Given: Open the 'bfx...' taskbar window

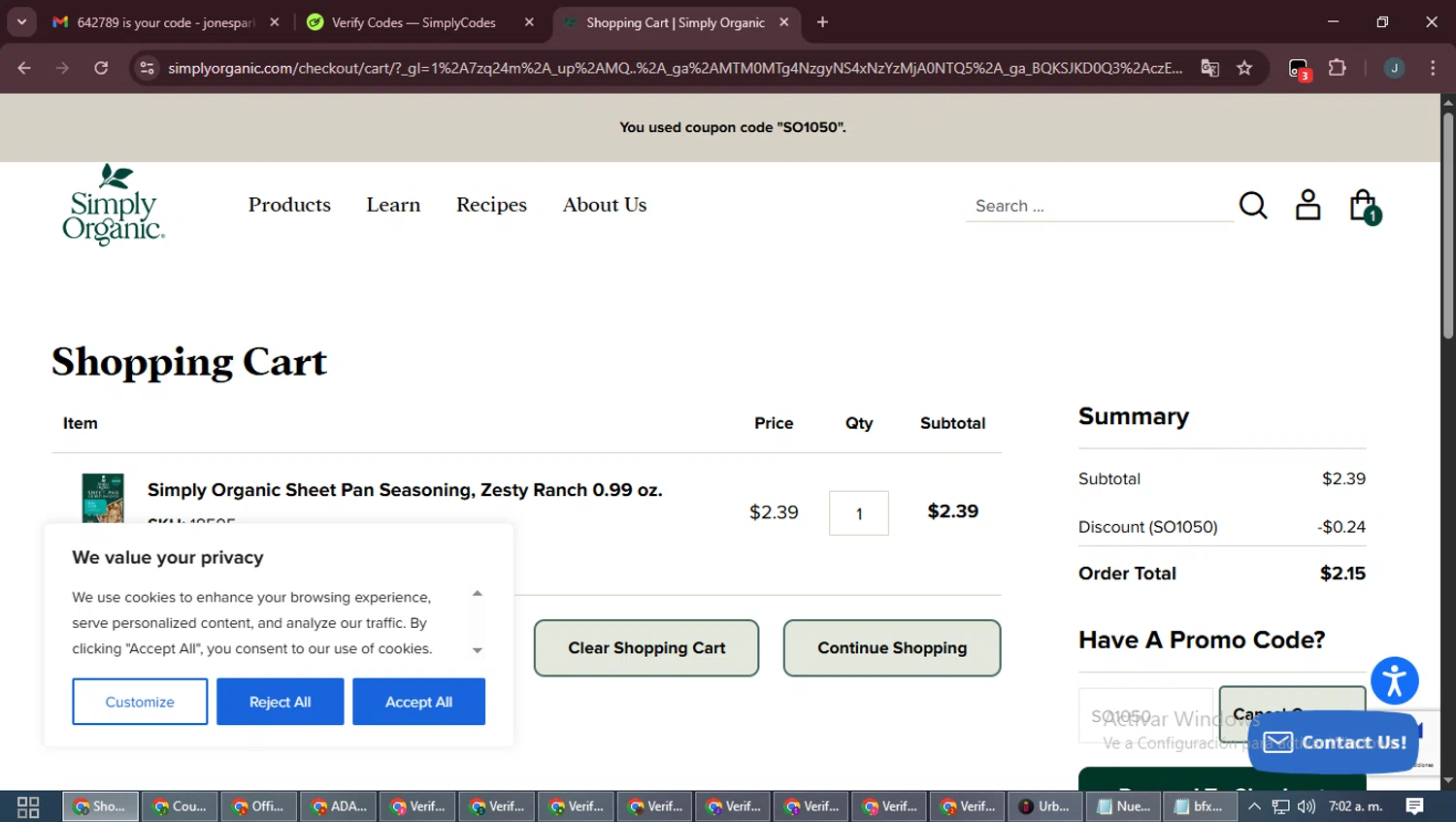Looking at the screenshot, I should [1200, 806].
